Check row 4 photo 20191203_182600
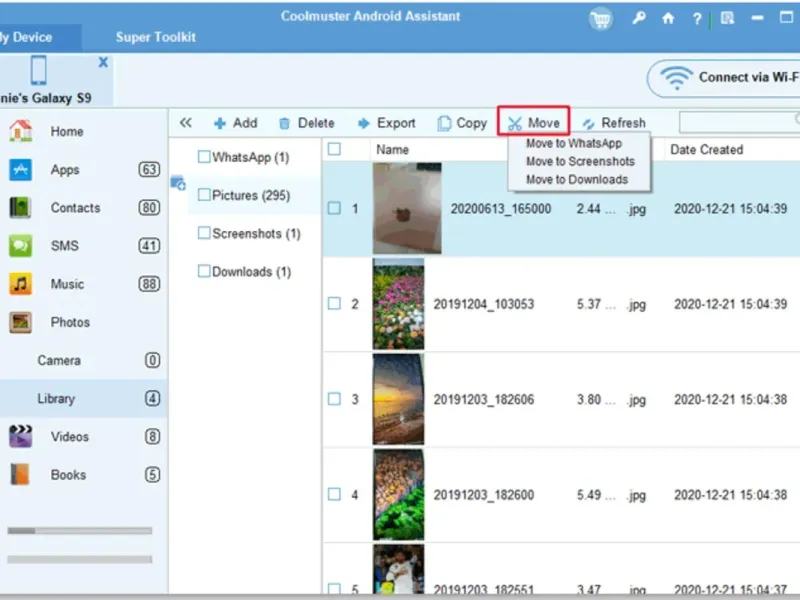This screenshot has height=600, width=800. click(334, 494)
